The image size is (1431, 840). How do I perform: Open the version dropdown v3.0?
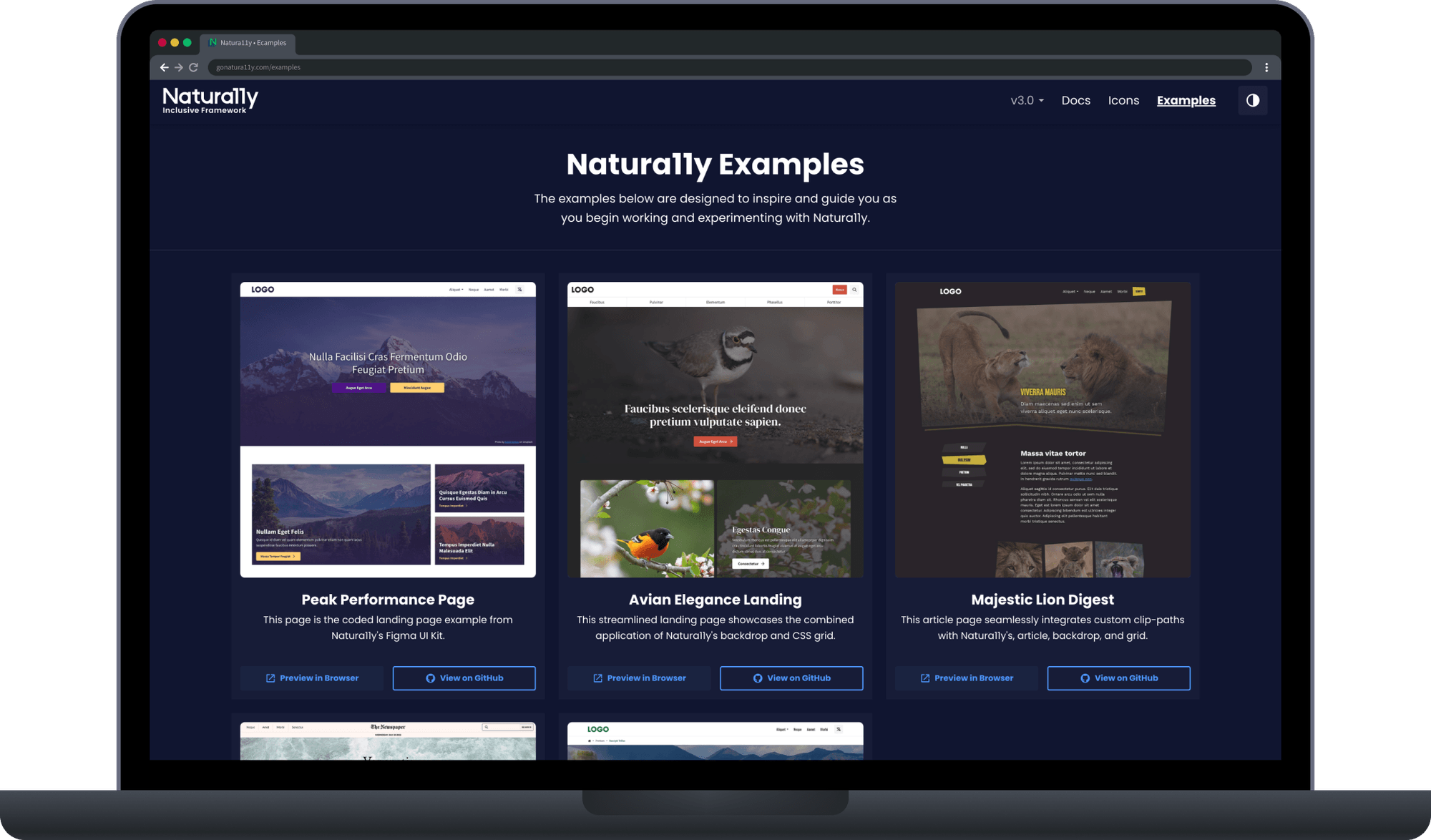pos(1025,100)
